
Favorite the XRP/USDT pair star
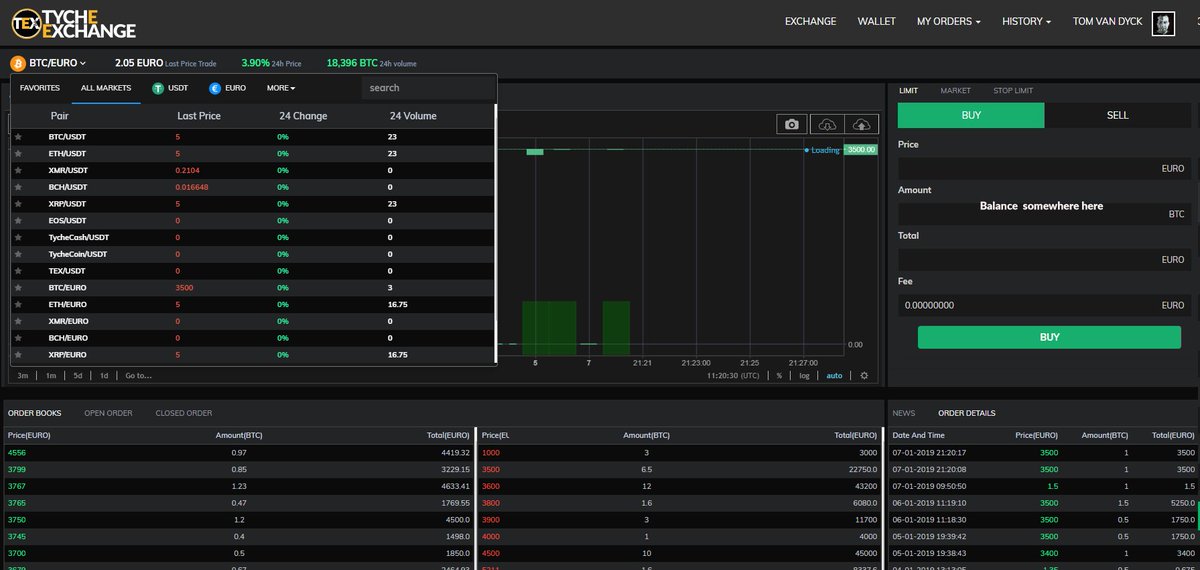pos(18,204)
